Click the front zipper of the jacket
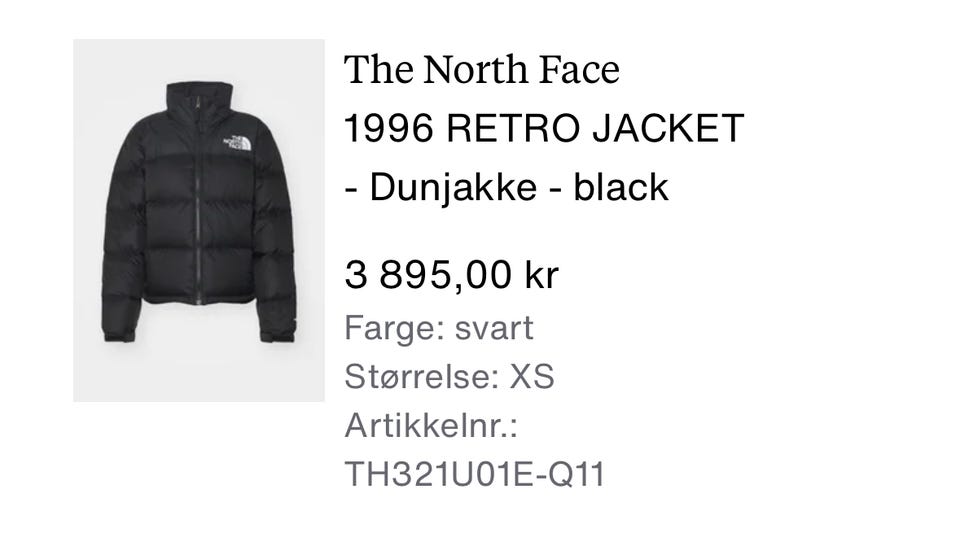The image size is (960, 533). coord(198,202)
